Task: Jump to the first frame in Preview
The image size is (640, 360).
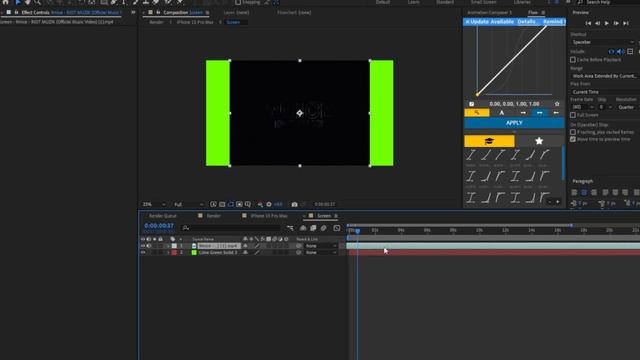Action: (588, 23)
